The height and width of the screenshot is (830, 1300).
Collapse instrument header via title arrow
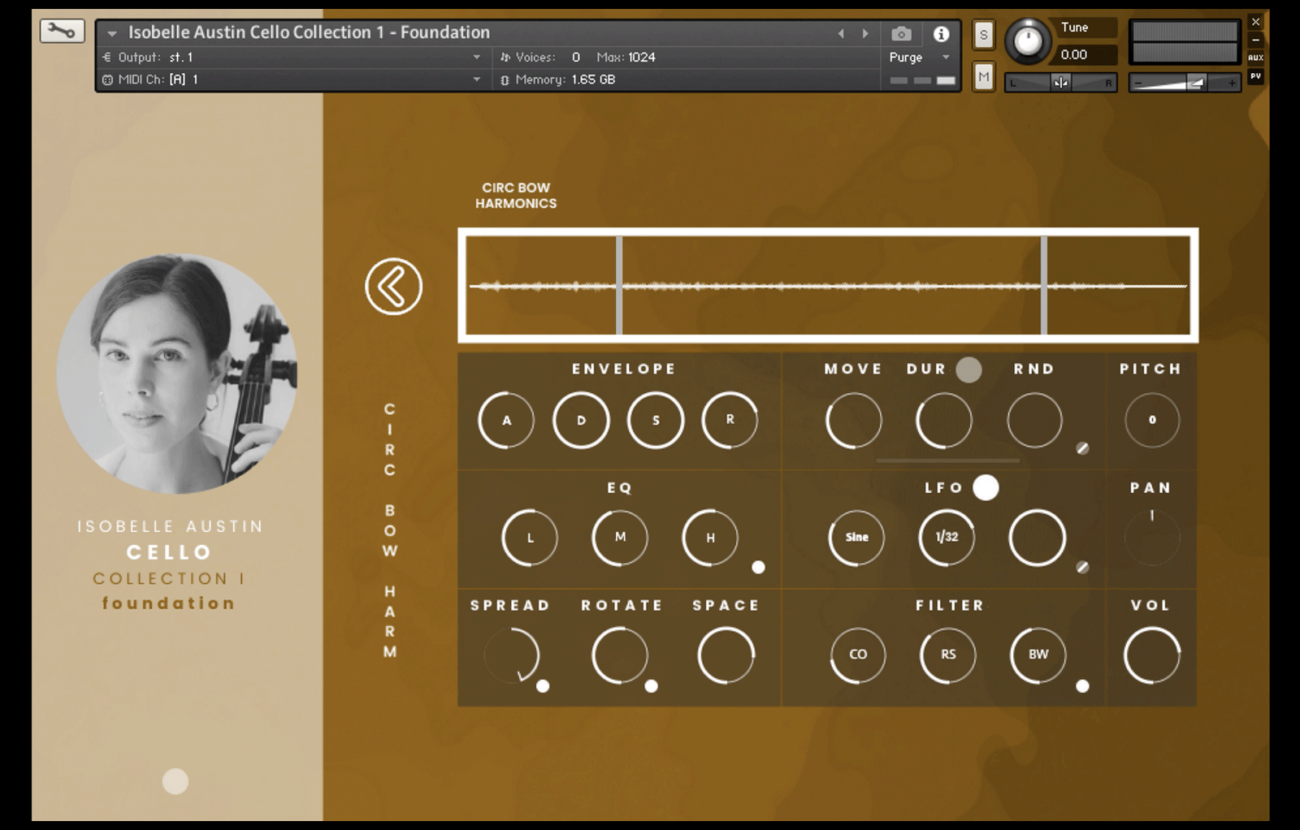tap(112, 34)
